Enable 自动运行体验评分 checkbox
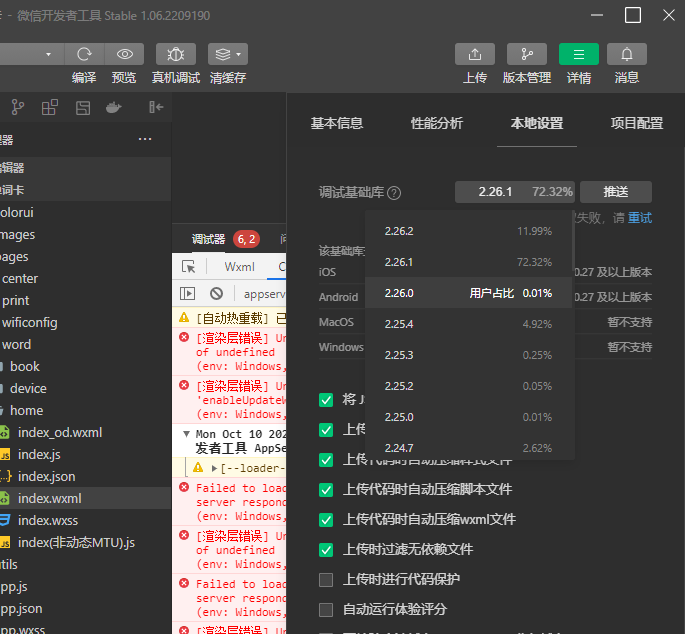Viewport: 685px width, 634px height. pos(326,610)
